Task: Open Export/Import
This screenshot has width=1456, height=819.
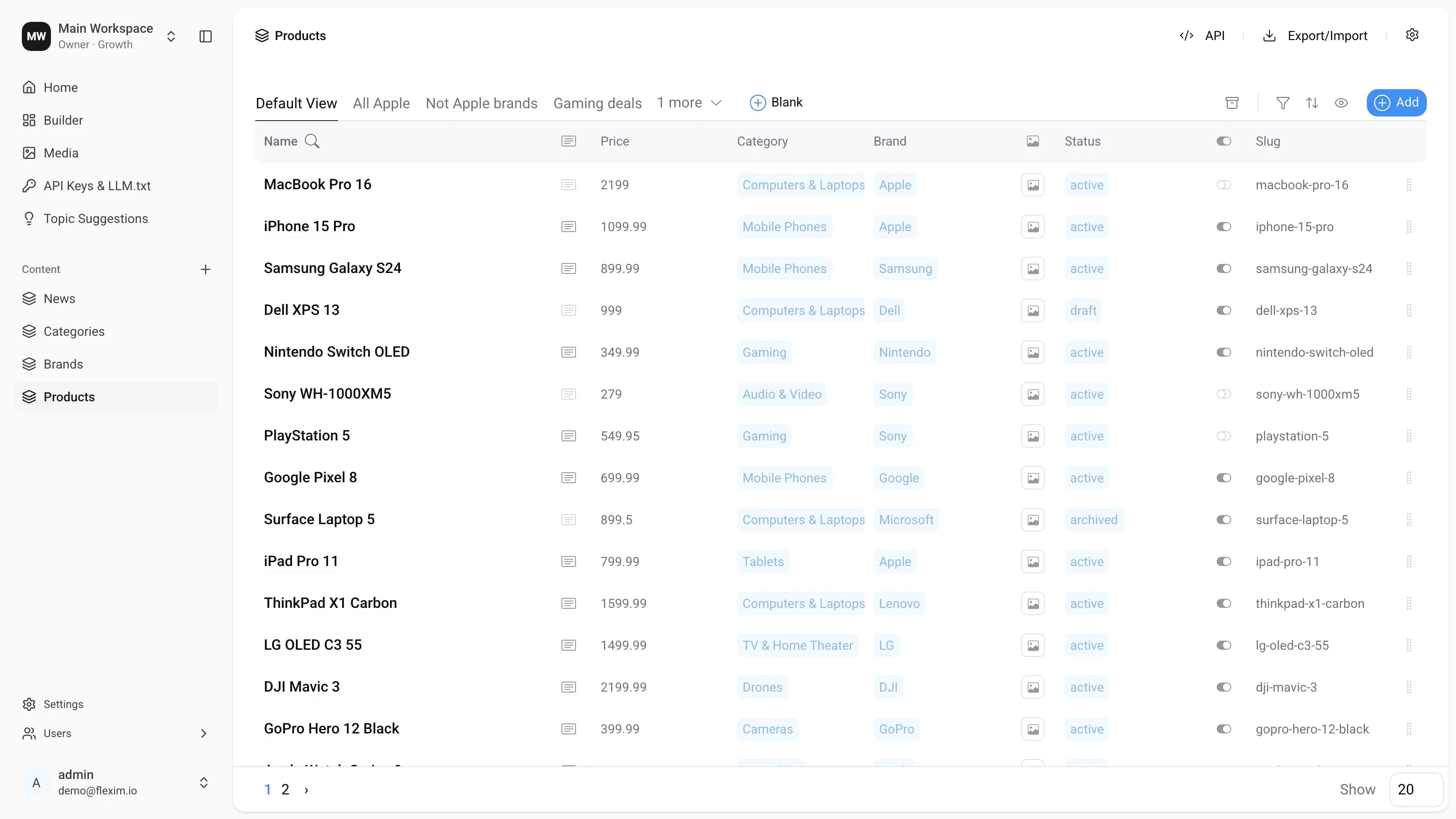Action: (1315, 35)
